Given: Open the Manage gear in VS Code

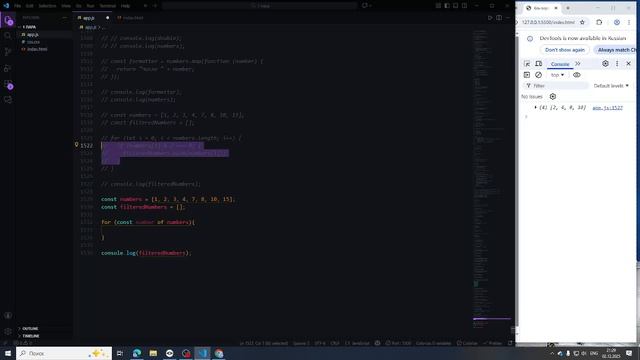Looking at the screenshot, I should 8,331.
